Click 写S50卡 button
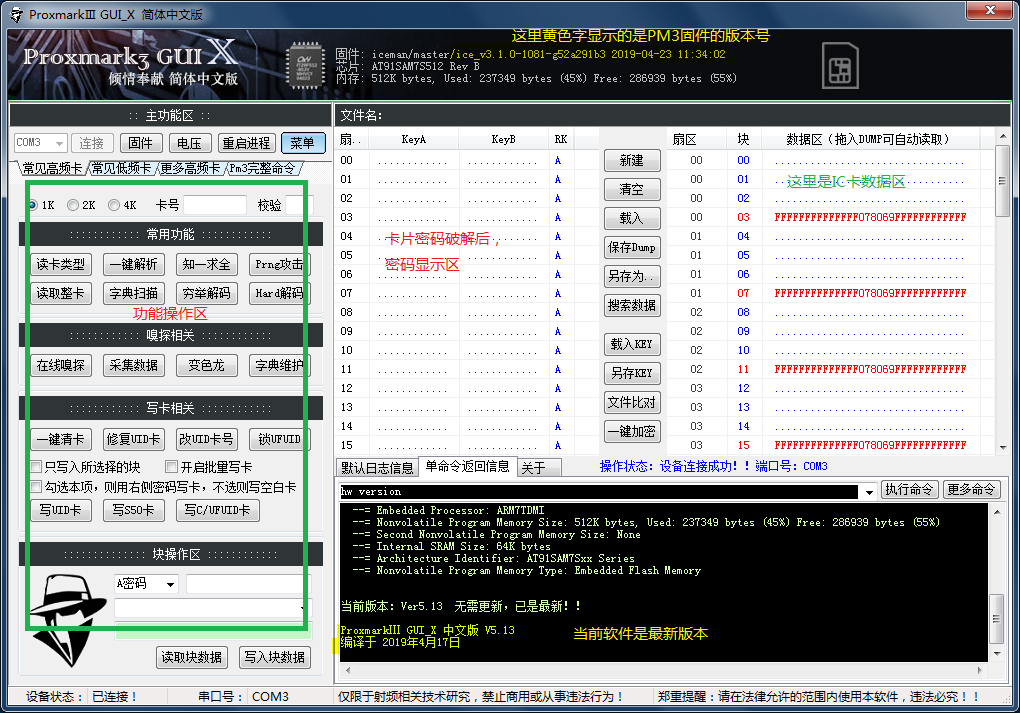1020x713 pixels. (x=133, y=510)
